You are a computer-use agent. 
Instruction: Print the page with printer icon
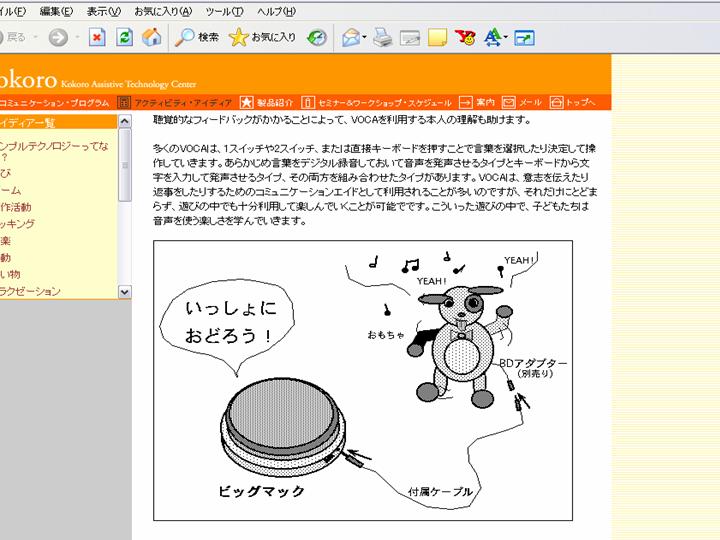[x=382, y=38]
